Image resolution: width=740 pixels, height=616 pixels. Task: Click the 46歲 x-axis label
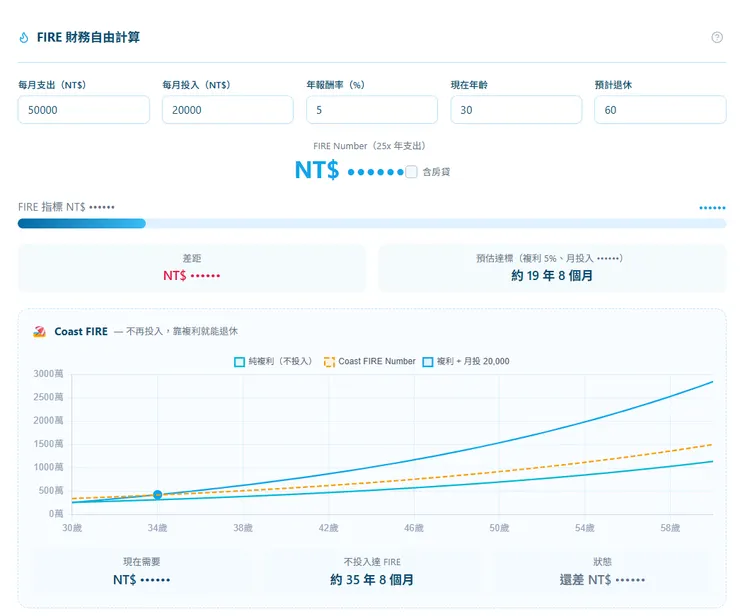click(414, 528)
